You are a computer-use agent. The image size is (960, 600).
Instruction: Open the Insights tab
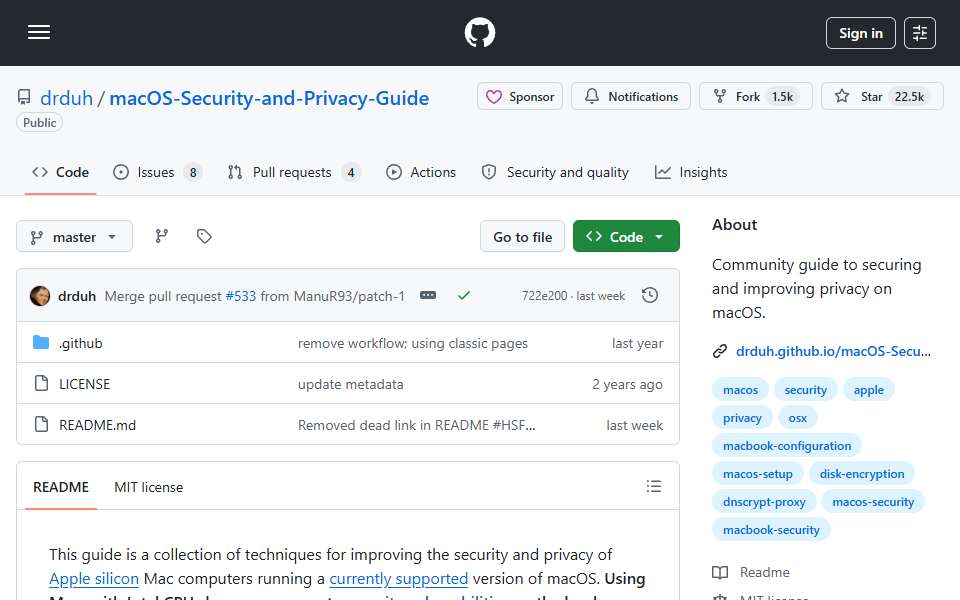tap(691, 173)
